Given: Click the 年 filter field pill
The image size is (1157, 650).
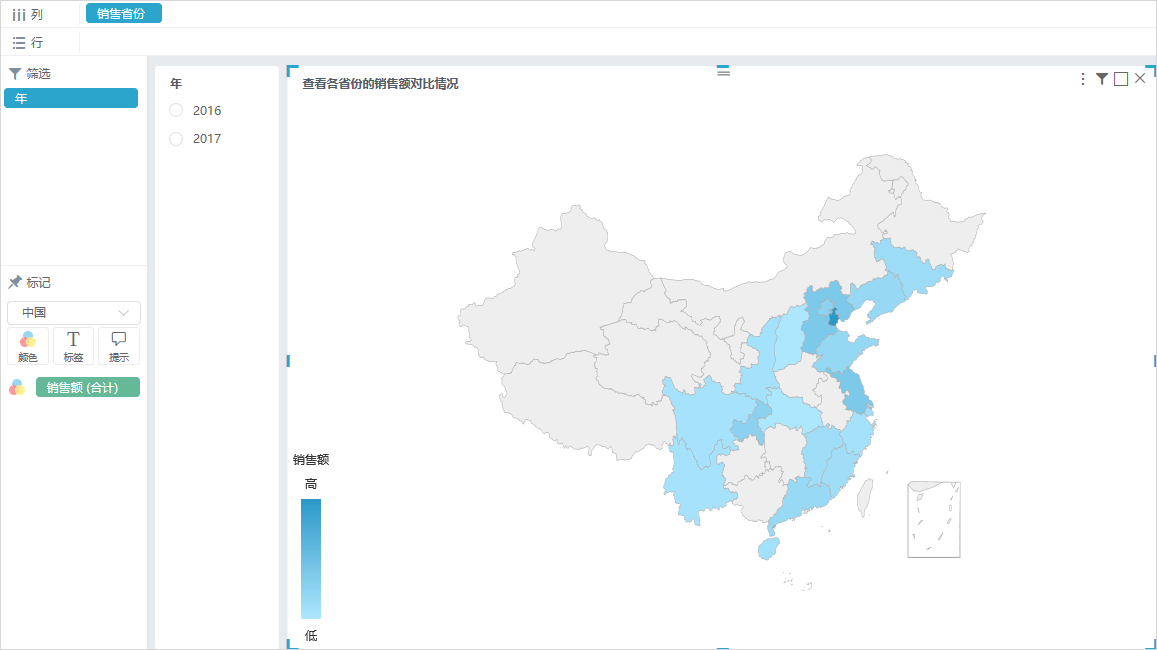Looking at the screenshot, I should click(x=71, y=98).
